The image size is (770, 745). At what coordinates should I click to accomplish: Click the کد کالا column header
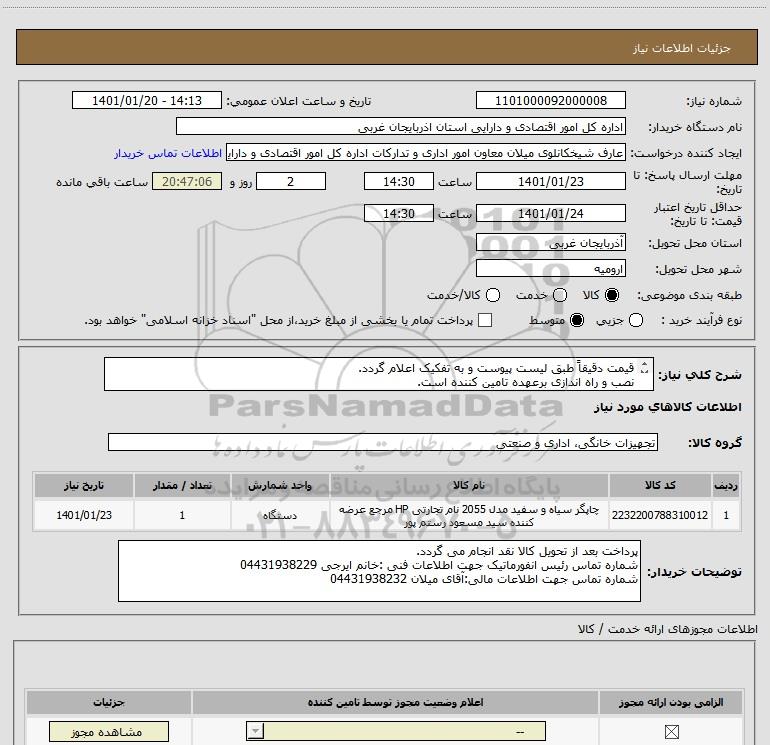pos(660,485)
